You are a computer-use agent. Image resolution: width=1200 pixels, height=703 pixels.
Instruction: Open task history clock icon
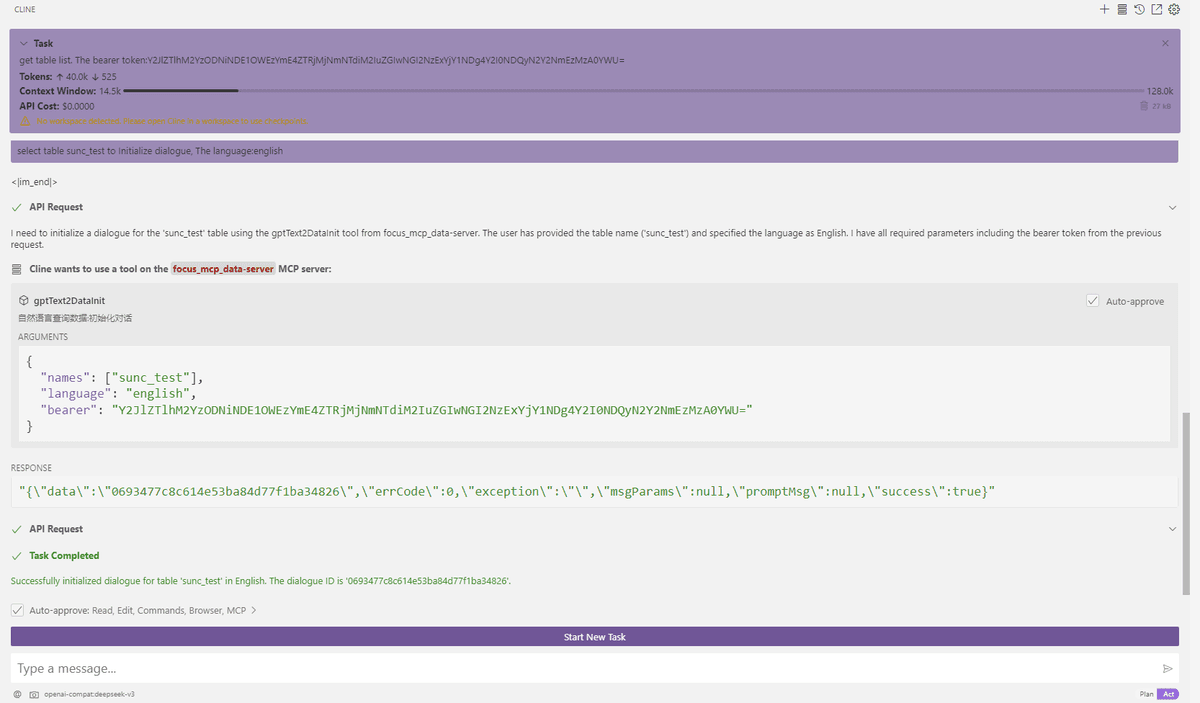1139,9
